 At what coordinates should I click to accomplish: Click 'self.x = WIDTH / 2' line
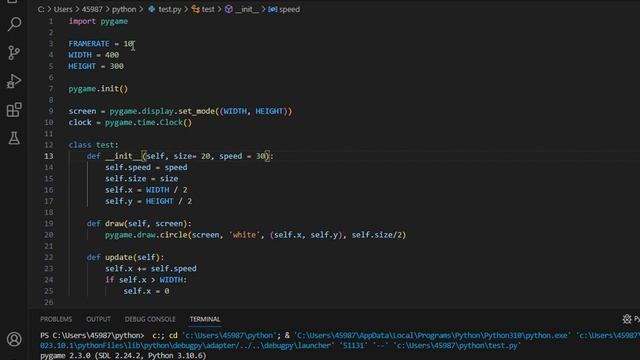(x=146, y=190)
